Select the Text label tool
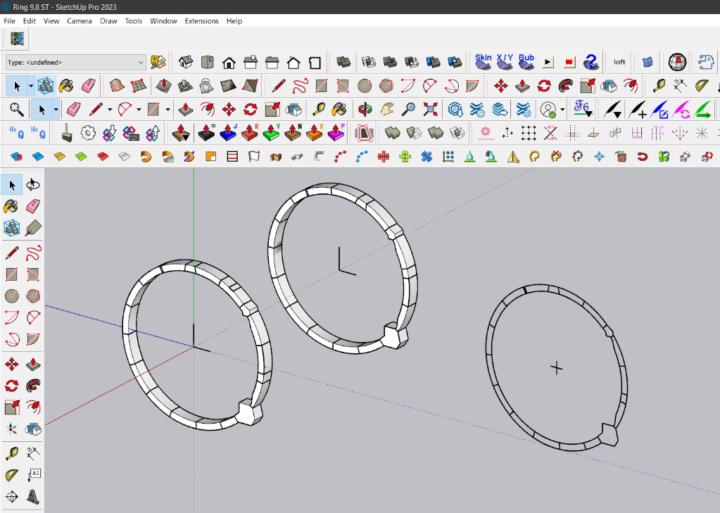Viewport: 720px width, 513px height. pyautogui.click(x=33, y=474)
